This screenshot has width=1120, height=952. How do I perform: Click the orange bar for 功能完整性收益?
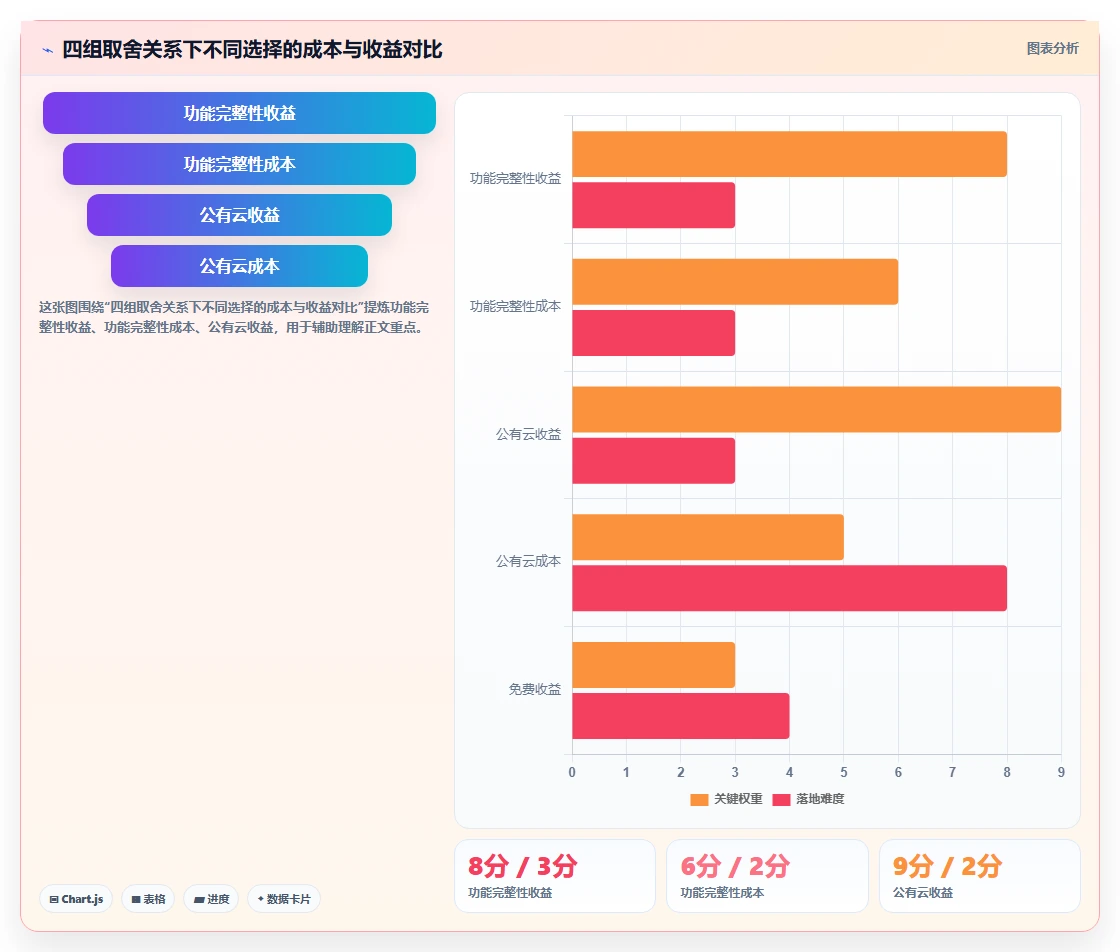tap(789, 154)
